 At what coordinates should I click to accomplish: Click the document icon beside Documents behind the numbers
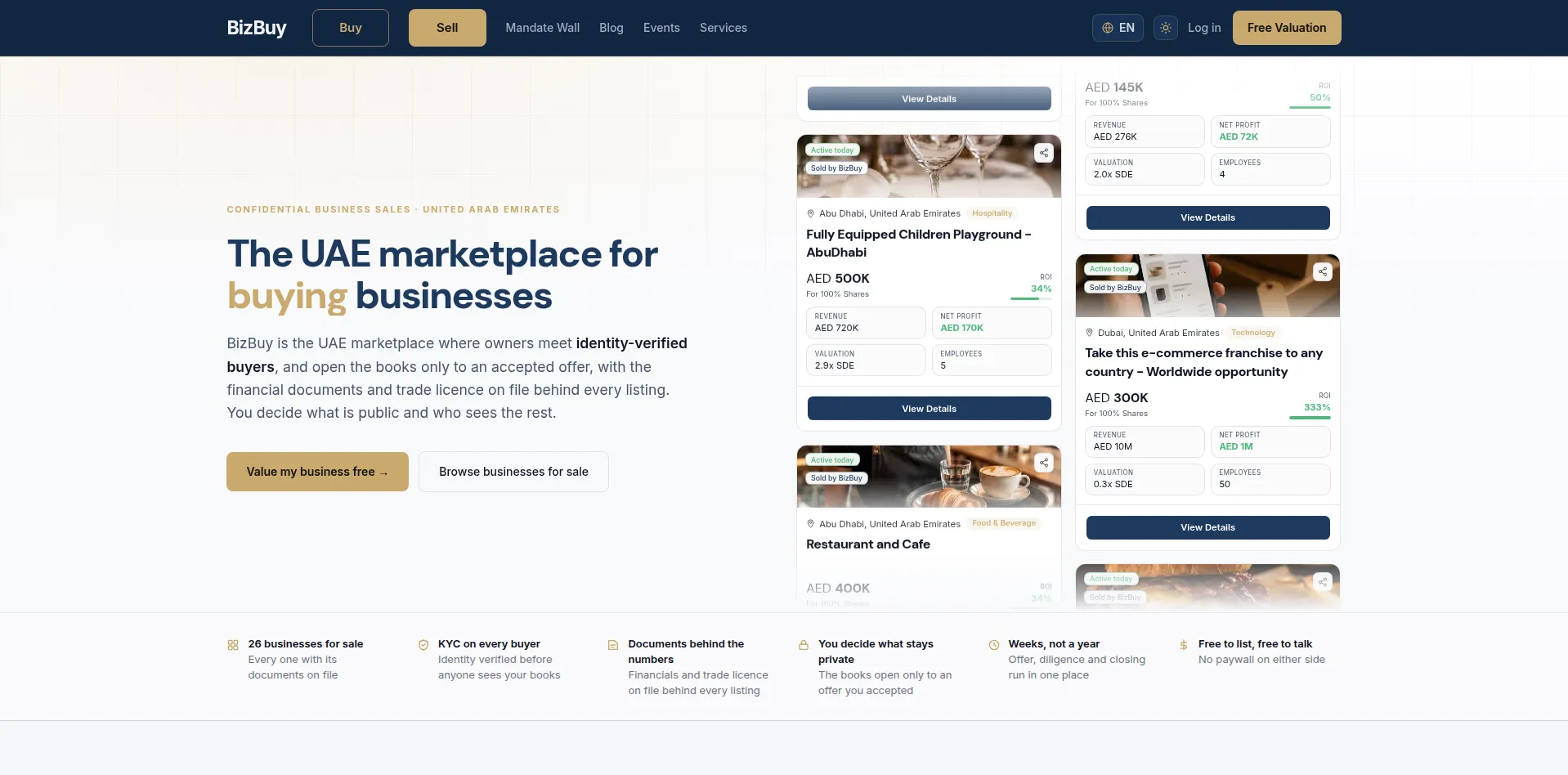pyautogui.click(x=613, y=645)
